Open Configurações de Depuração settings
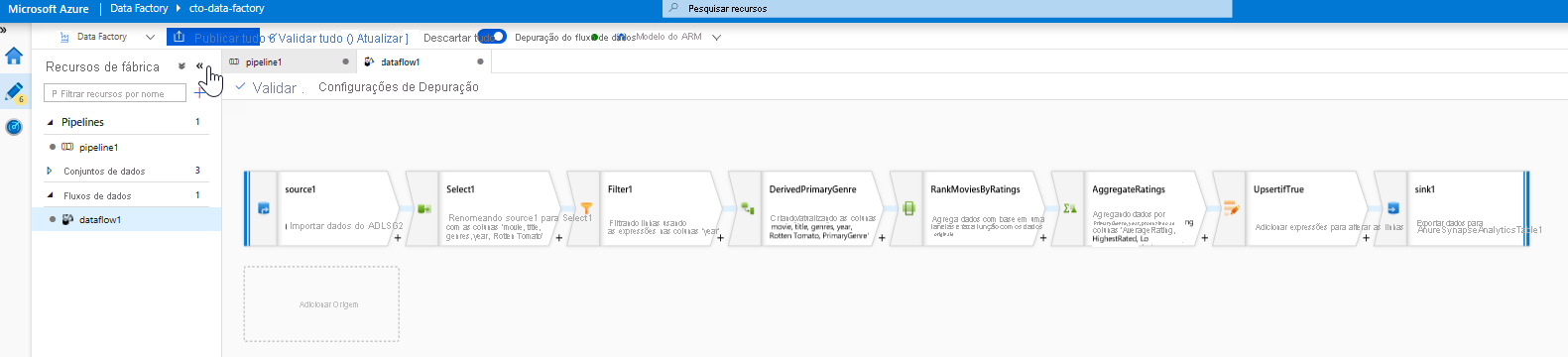 point(399,87)
